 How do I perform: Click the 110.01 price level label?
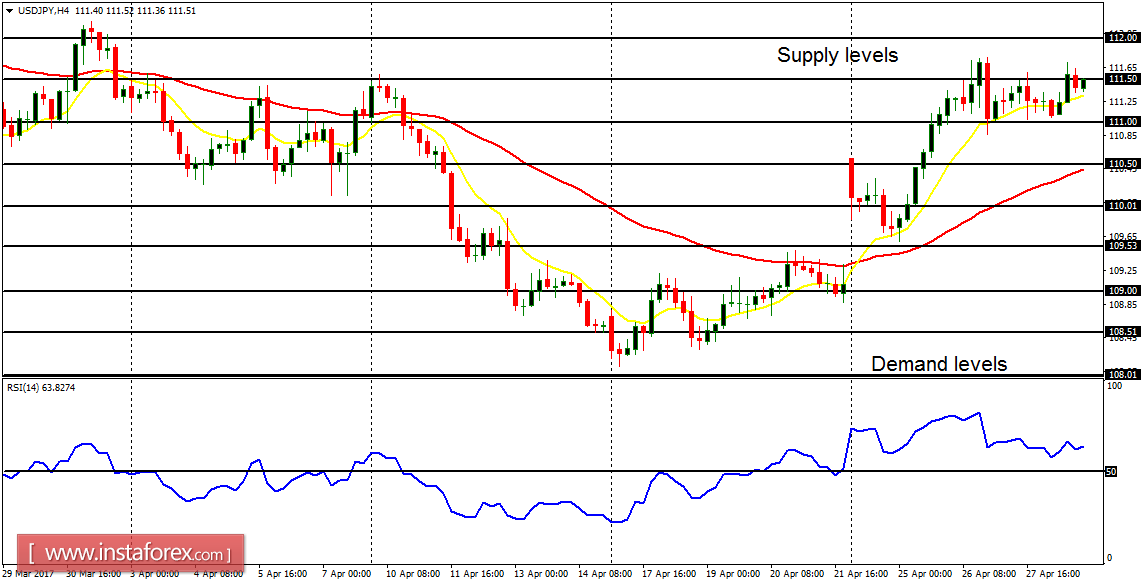(x=1123, y=206)
